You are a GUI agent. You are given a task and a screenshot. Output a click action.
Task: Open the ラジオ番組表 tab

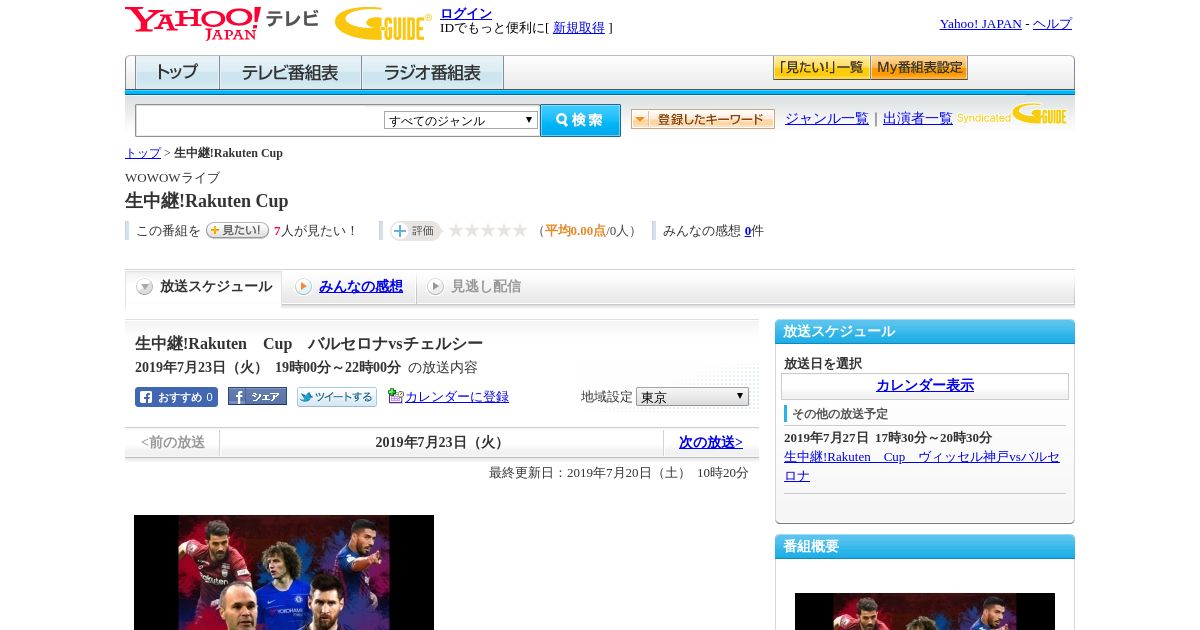pos(432,73)
